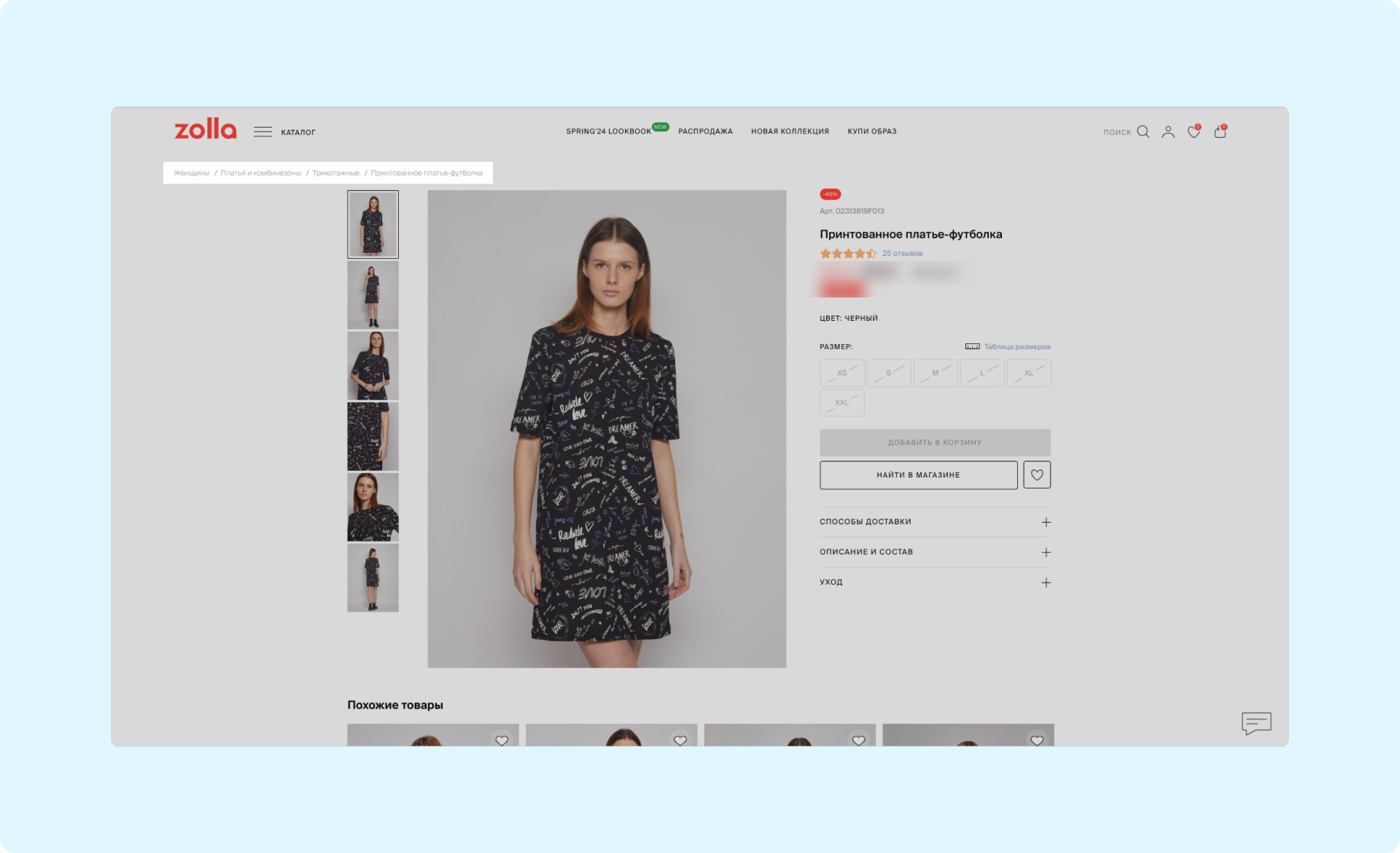
Task: Click the -40% discount badge
Action: [x=830, y=194]
